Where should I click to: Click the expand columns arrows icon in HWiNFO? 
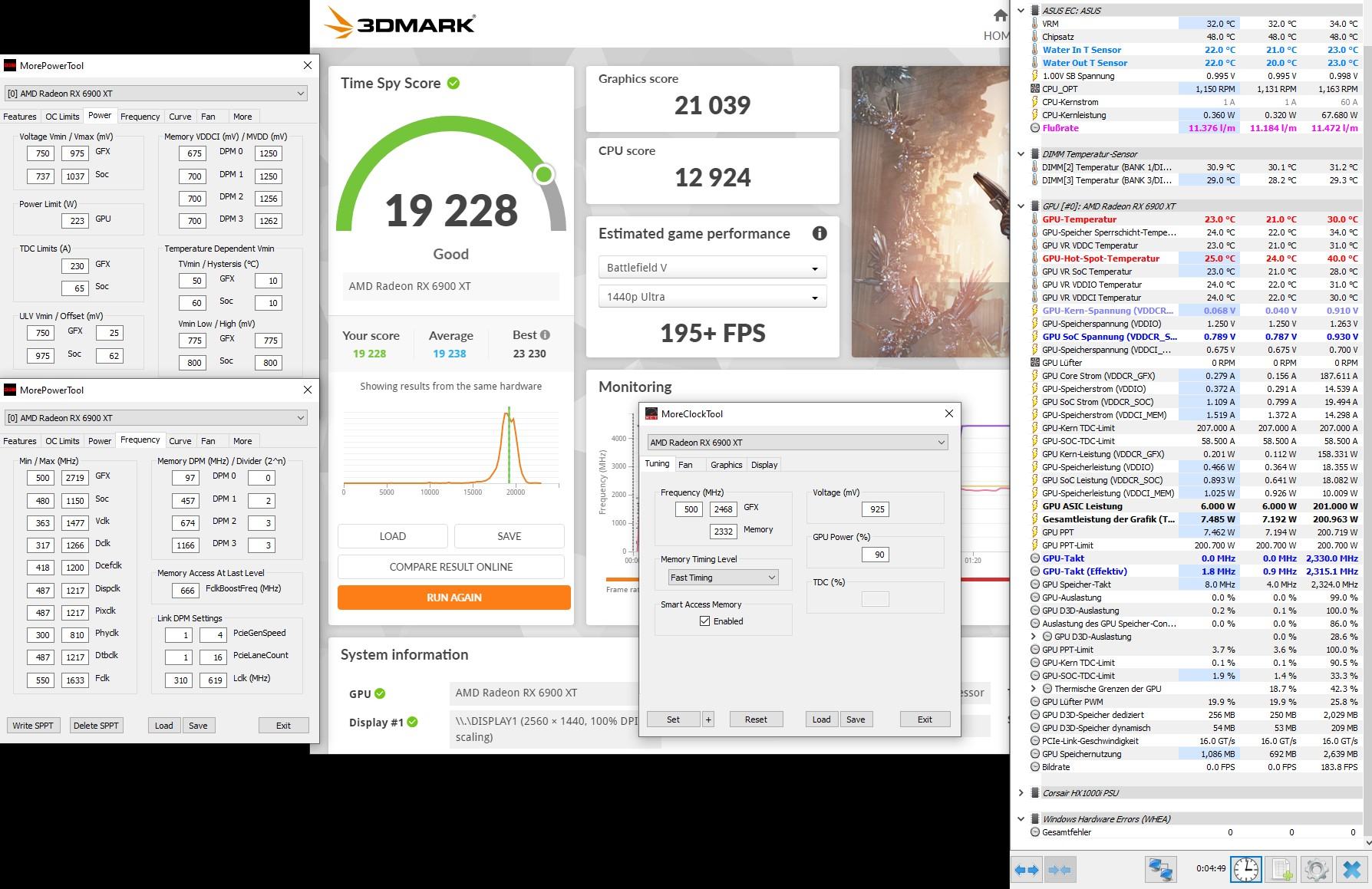coord(1027,869)
